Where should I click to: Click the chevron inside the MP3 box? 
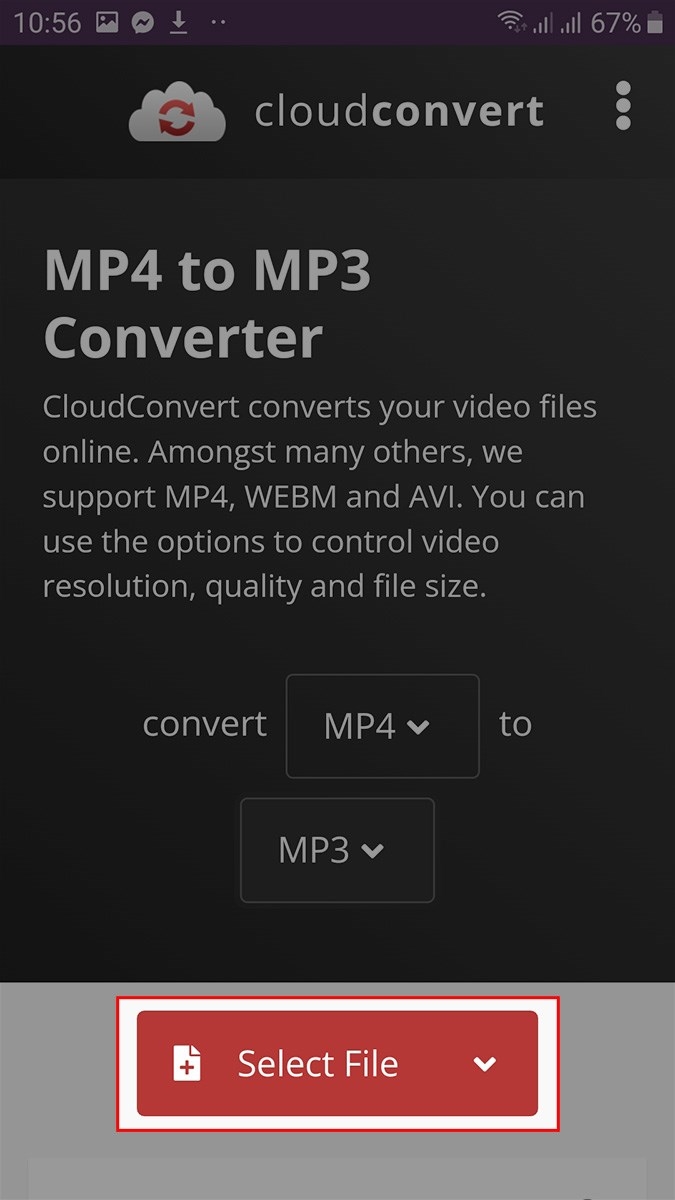372,851
